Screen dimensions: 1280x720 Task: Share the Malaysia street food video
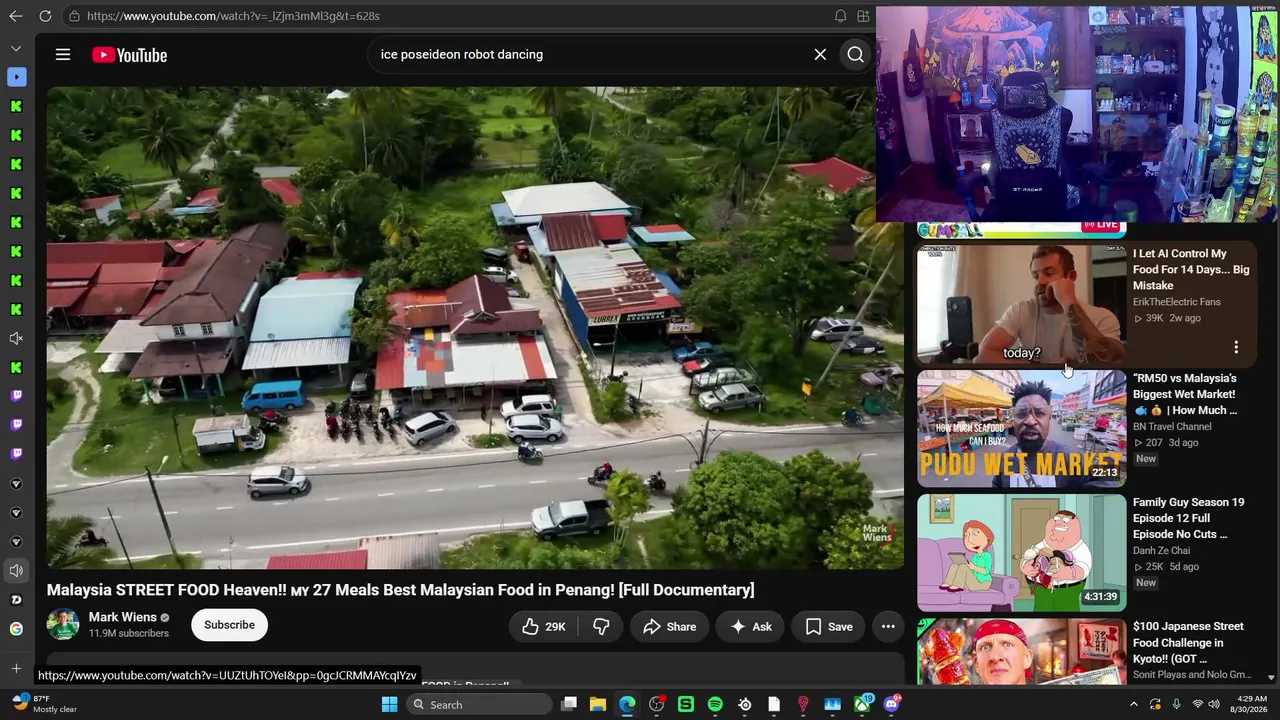[669, 627]
